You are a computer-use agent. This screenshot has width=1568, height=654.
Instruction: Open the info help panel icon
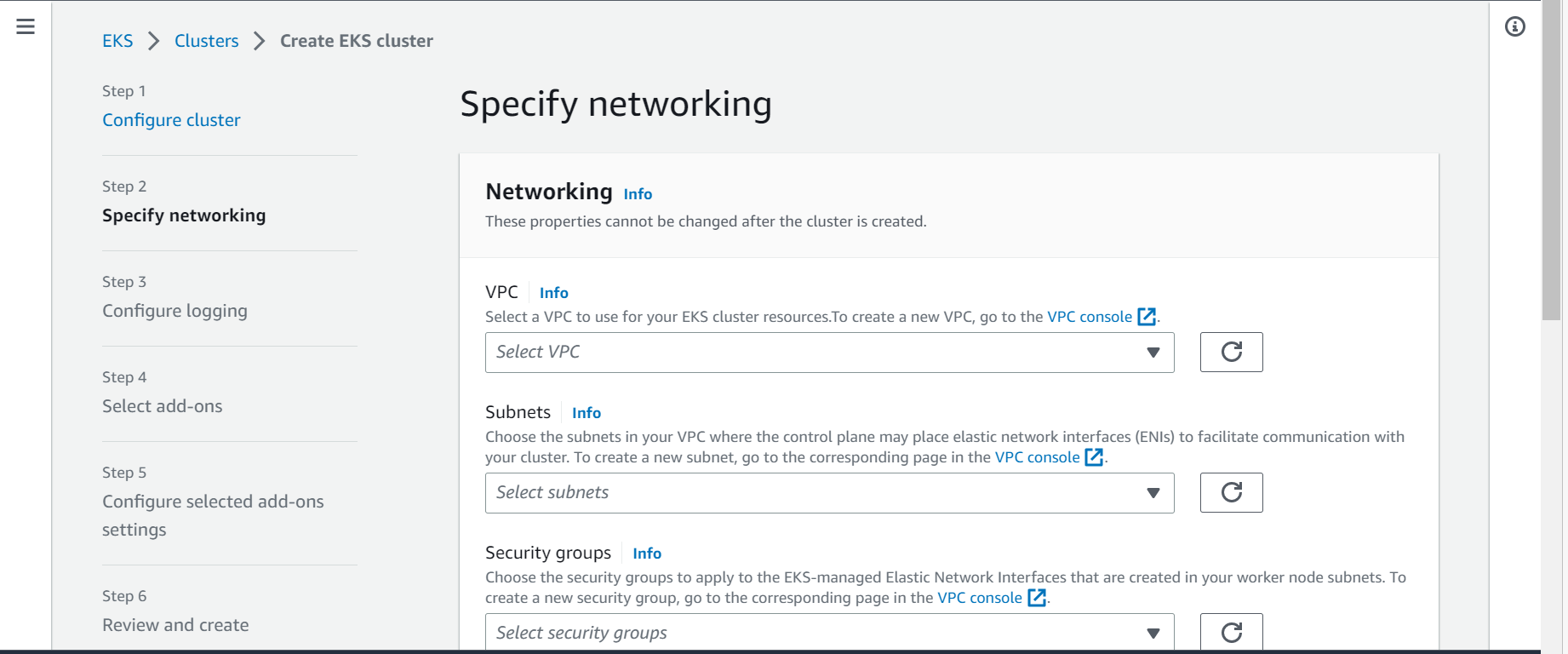click(1514, 26)
